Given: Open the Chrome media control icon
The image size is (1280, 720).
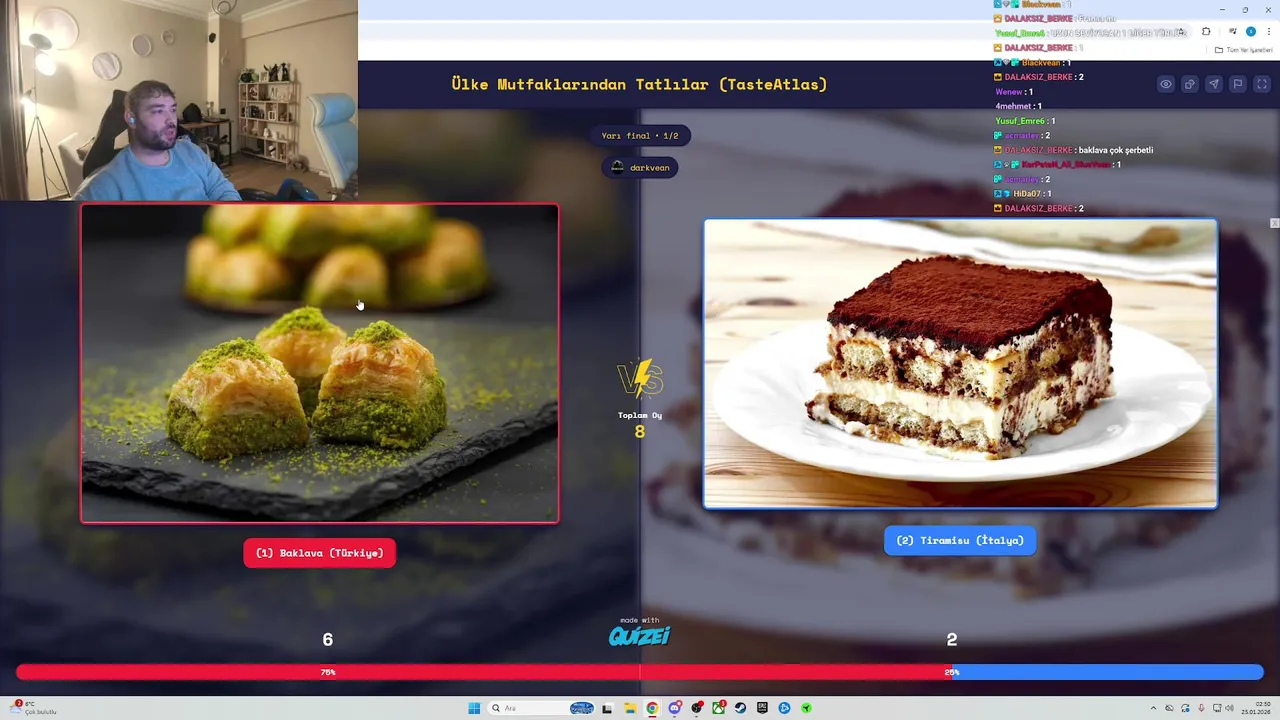Looking at the screenshot, I should pos(1233,31).
